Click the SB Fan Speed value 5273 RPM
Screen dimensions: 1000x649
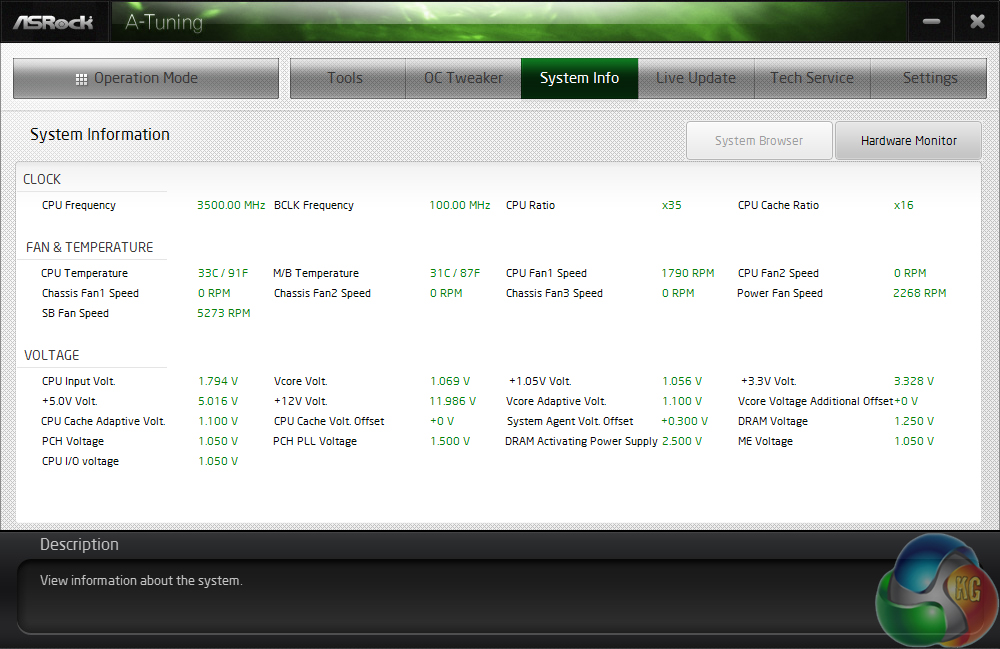(224, 313)
